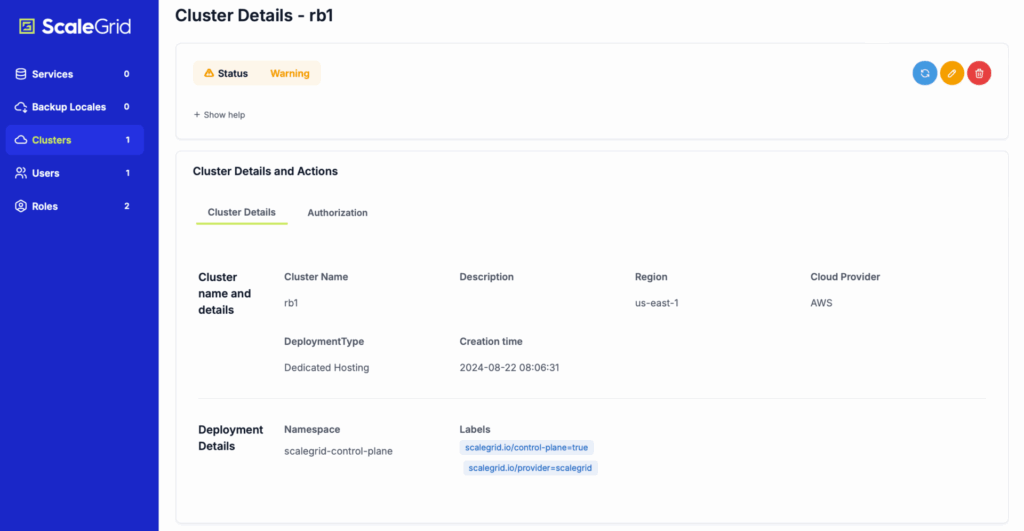Click the scalegrid.io/control-plane=true label
Screen dimensions: 1024x531
click(x=527, y=448)
